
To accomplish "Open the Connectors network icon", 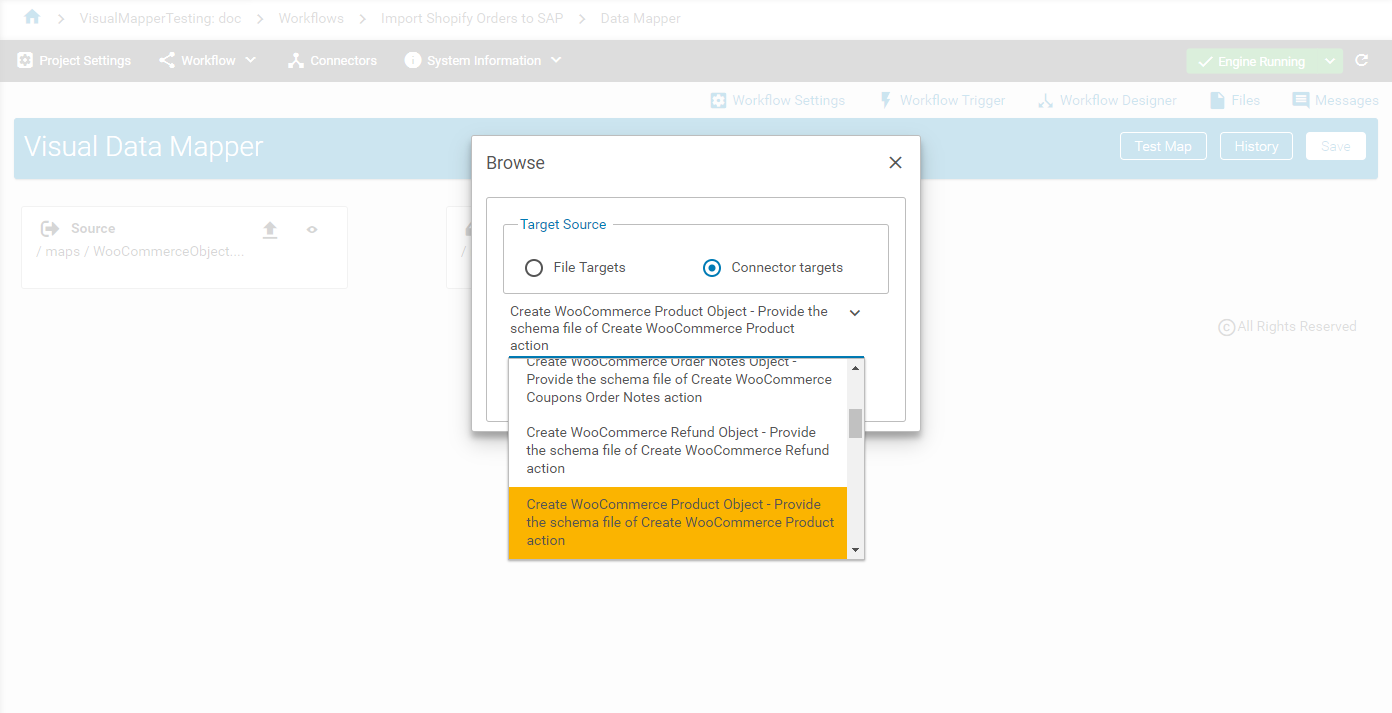I will [295, 61].
